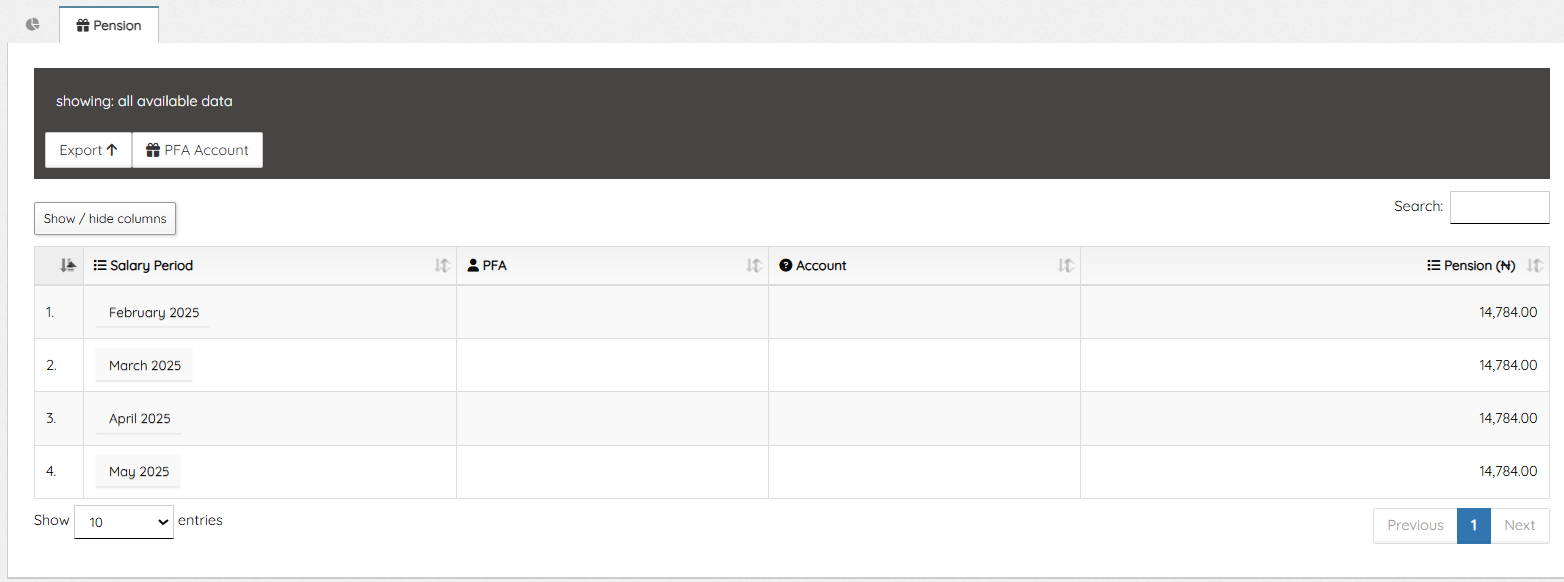Image resolution: width=1564 pixels, height=582 pixels.
Task: Click the list icon beside Pension (₦)
Action: (1434, 266)
